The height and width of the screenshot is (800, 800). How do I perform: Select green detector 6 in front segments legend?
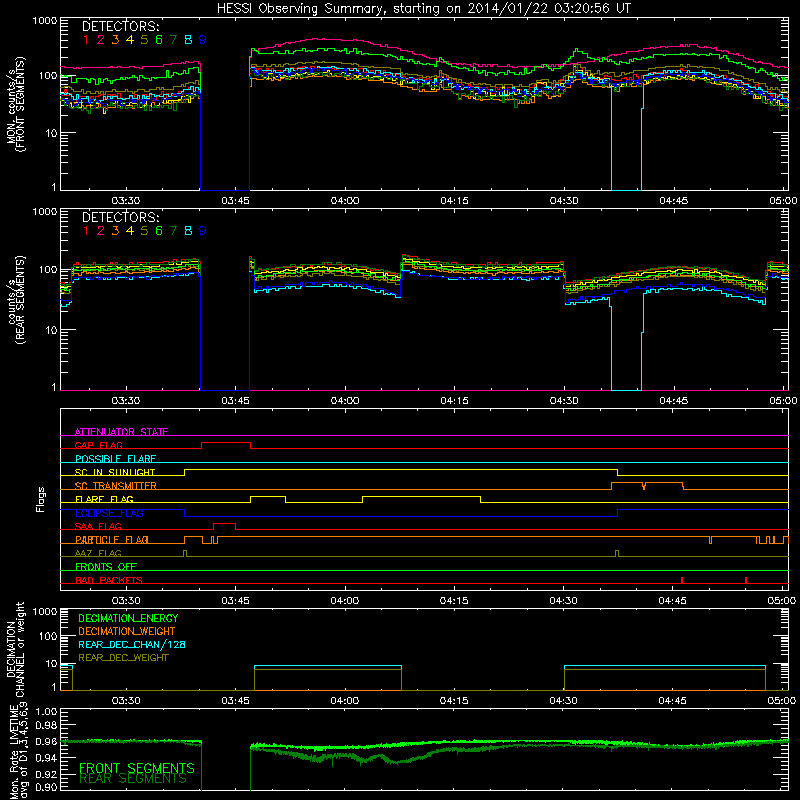(159, 40)
